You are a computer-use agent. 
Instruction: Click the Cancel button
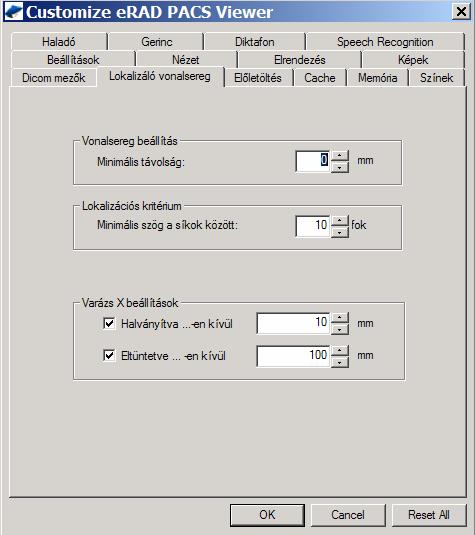point(348,515)
